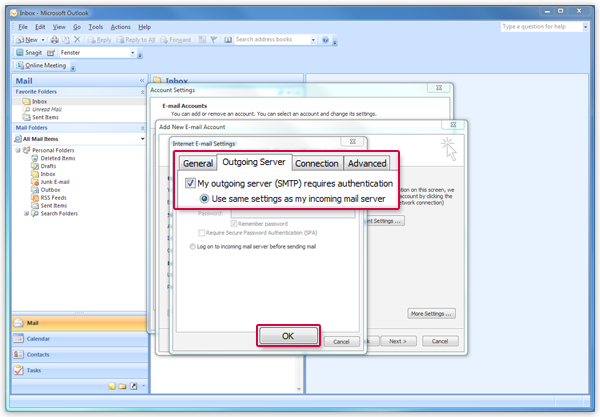Click Next in Add New E-mail Account
The height and width of the screenshot is (417, 600).
tap(398, 341)
